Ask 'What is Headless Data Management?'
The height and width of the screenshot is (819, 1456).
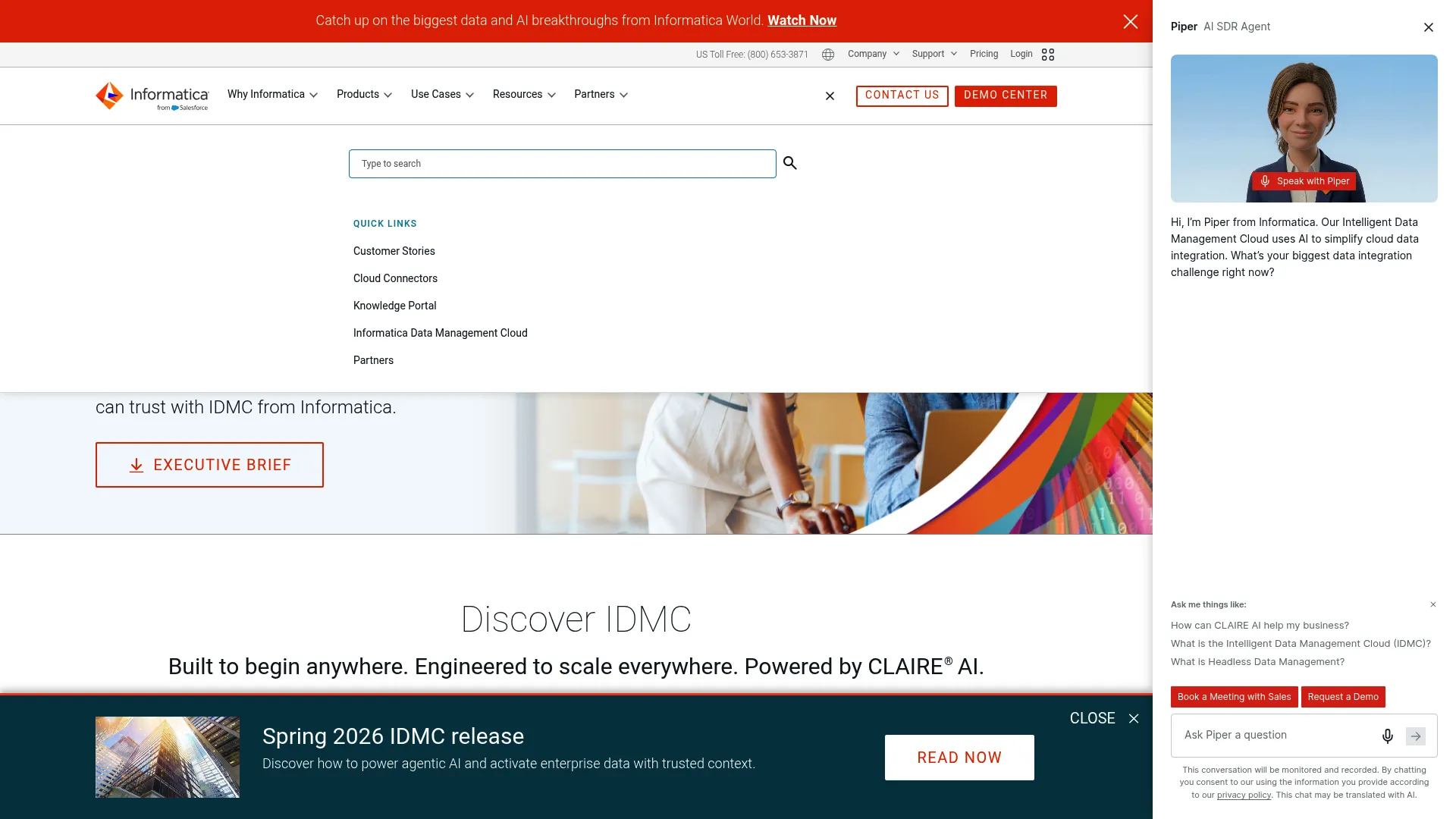click(x=1257, y=662)
